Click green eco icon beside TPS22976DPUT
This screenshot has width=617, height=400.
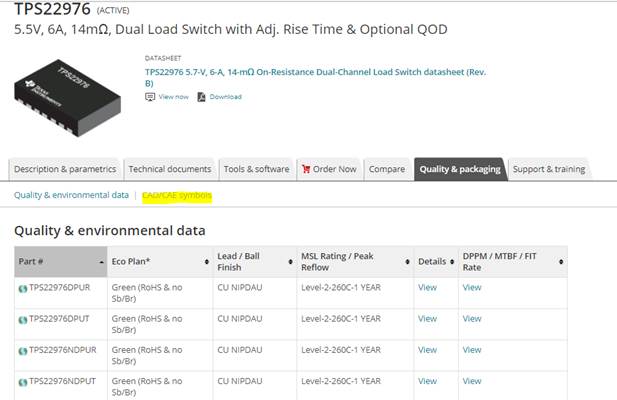click(x=23, y=320)
